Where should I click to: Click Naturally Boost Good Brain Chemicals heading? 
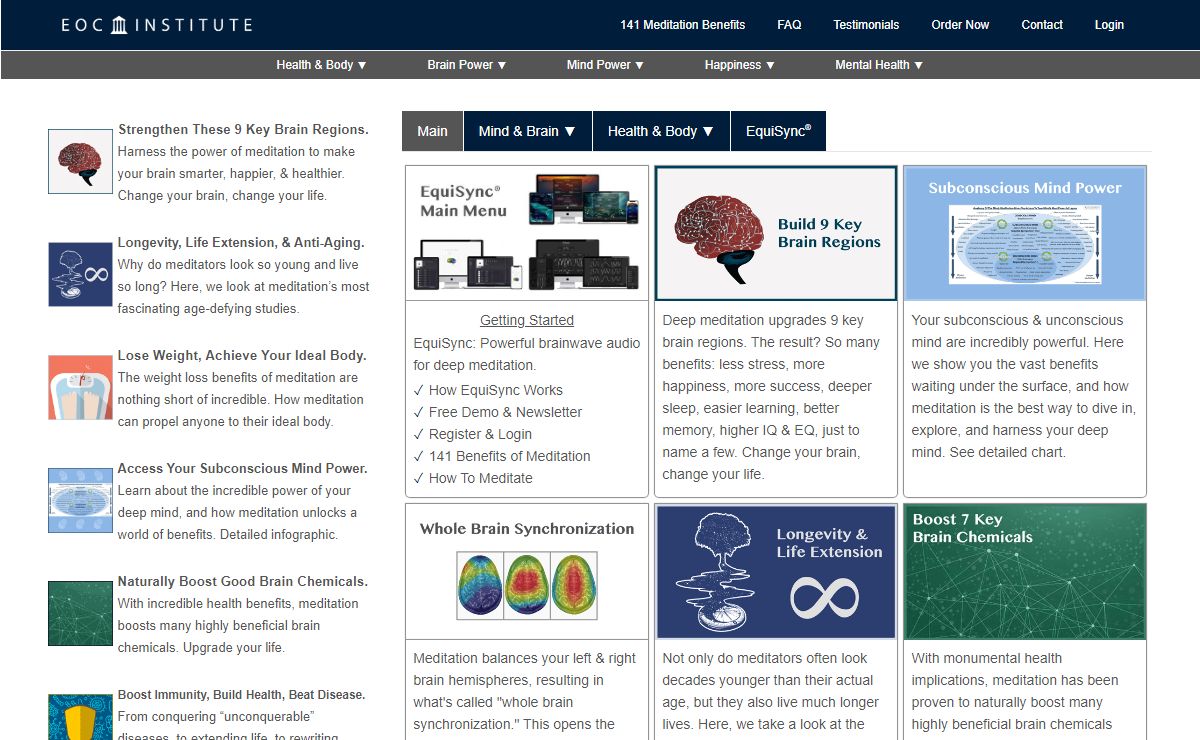tap(243, 582)
